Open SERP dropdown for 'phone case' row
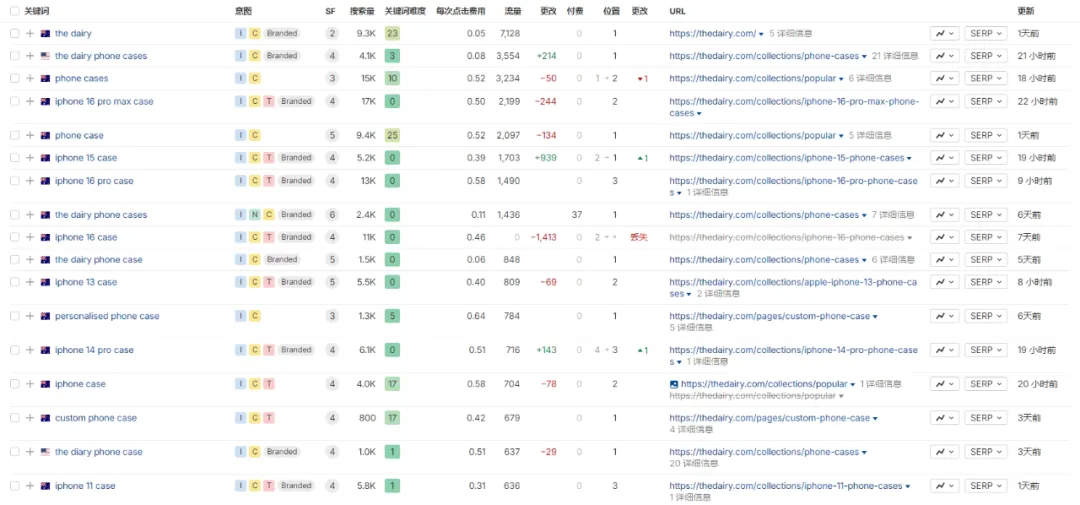1080x505 pixels. pyautogui.click(x=986, y=135)
